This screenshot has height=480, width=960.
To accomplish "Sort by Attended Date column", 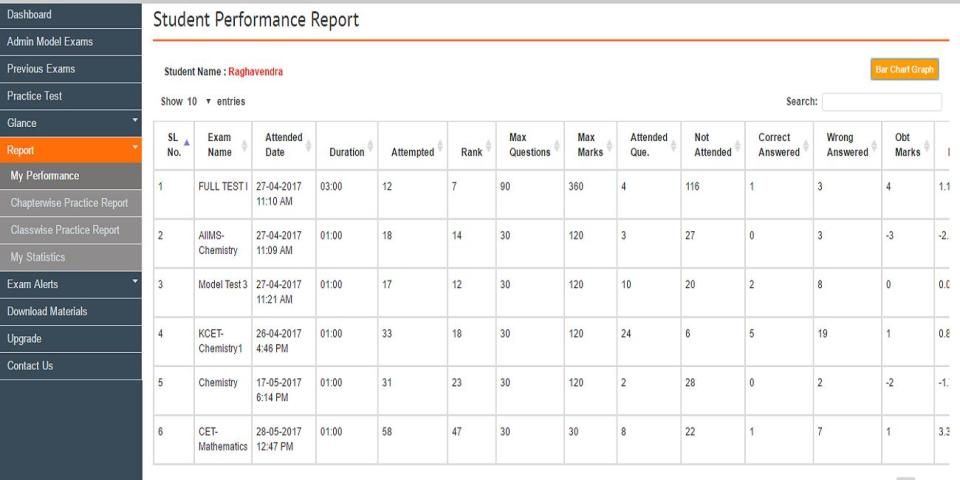I will click(x=283, y=144).
